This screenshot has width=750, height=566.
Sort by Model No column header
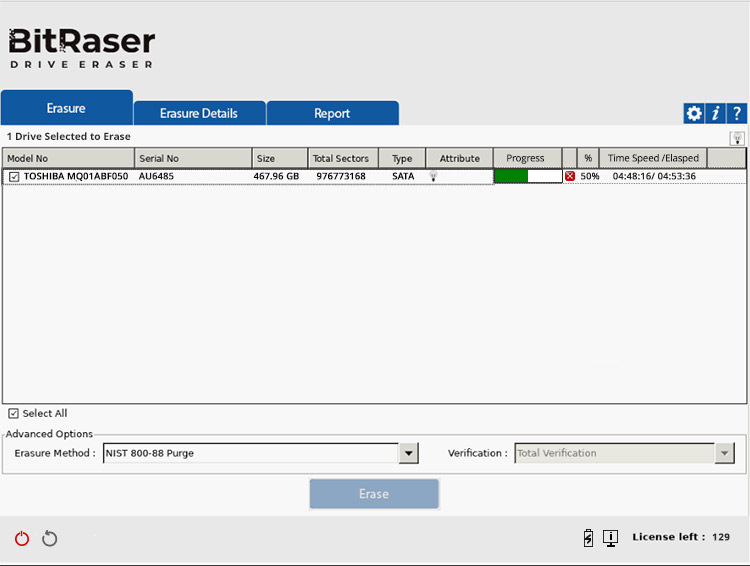(68, 158)
